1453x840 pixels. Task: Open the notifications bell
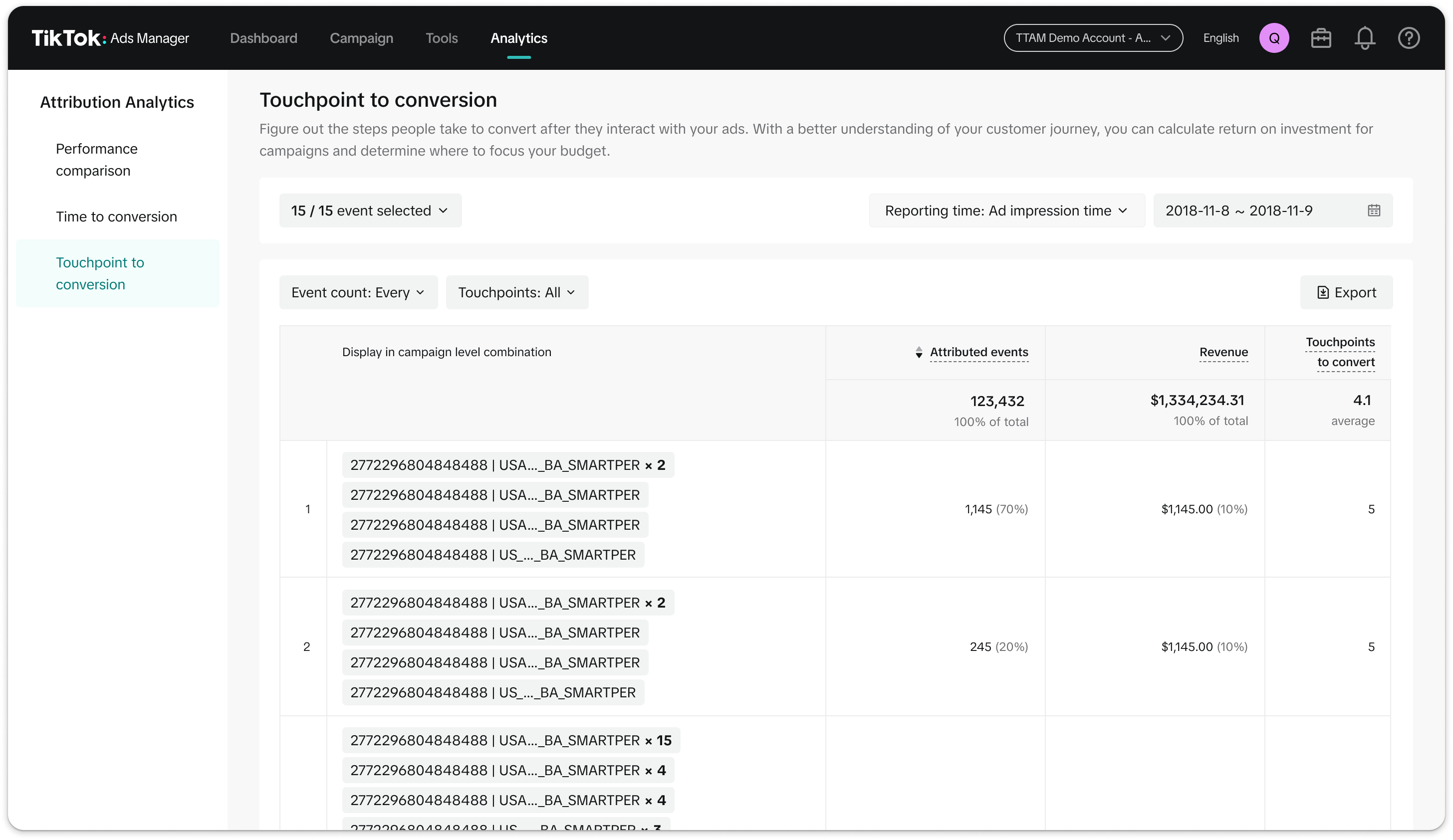click(1364, 38)
